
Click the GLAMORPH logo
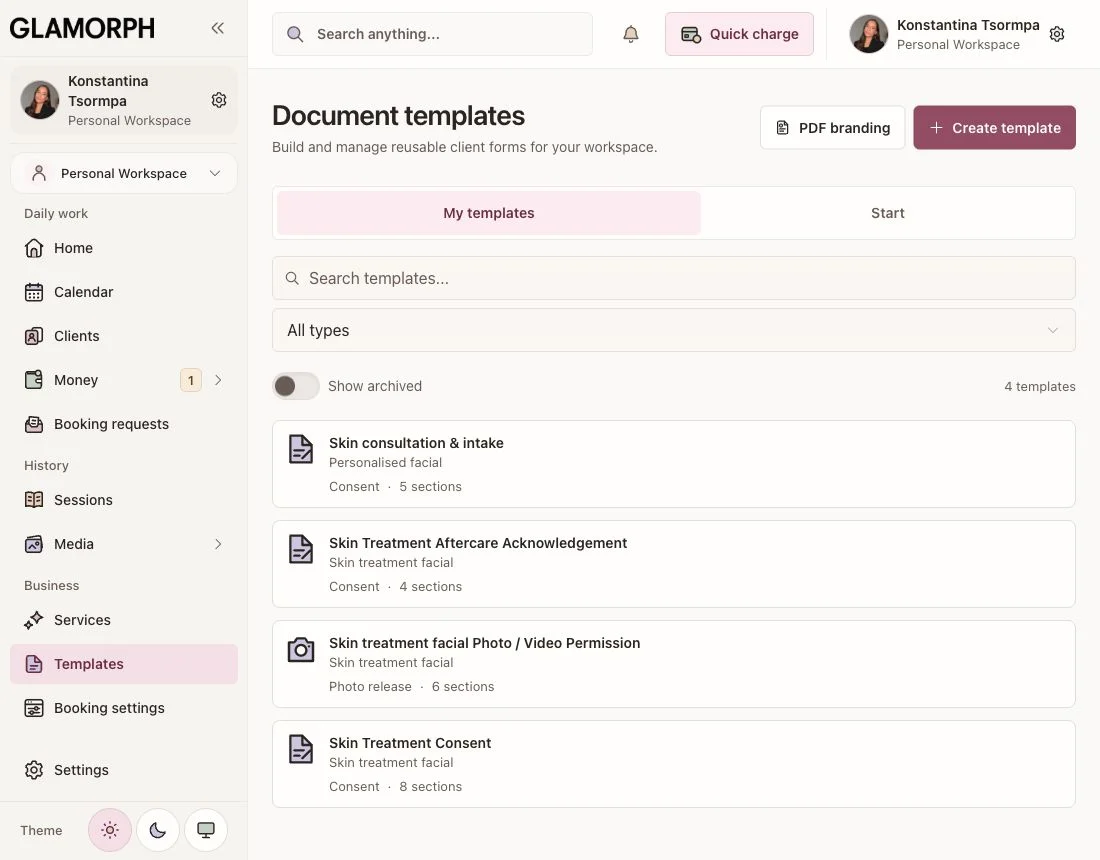(82, 28)
